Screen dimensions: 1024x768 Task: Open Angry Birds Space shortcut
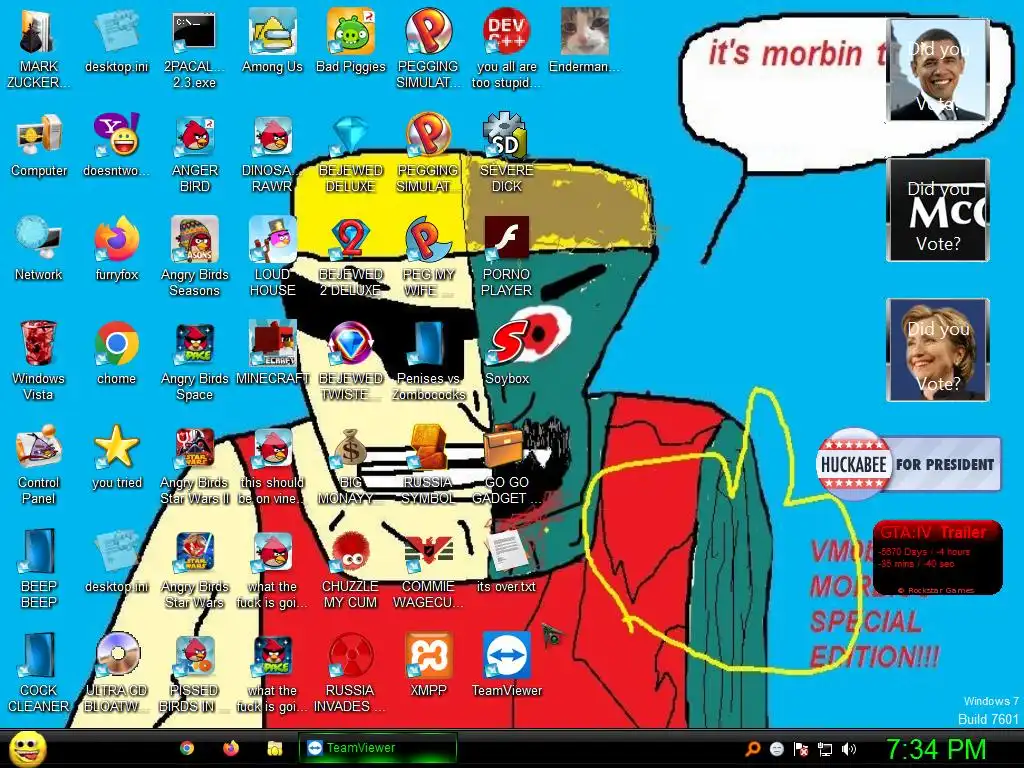pyautogui.click(x=195, y=360)
